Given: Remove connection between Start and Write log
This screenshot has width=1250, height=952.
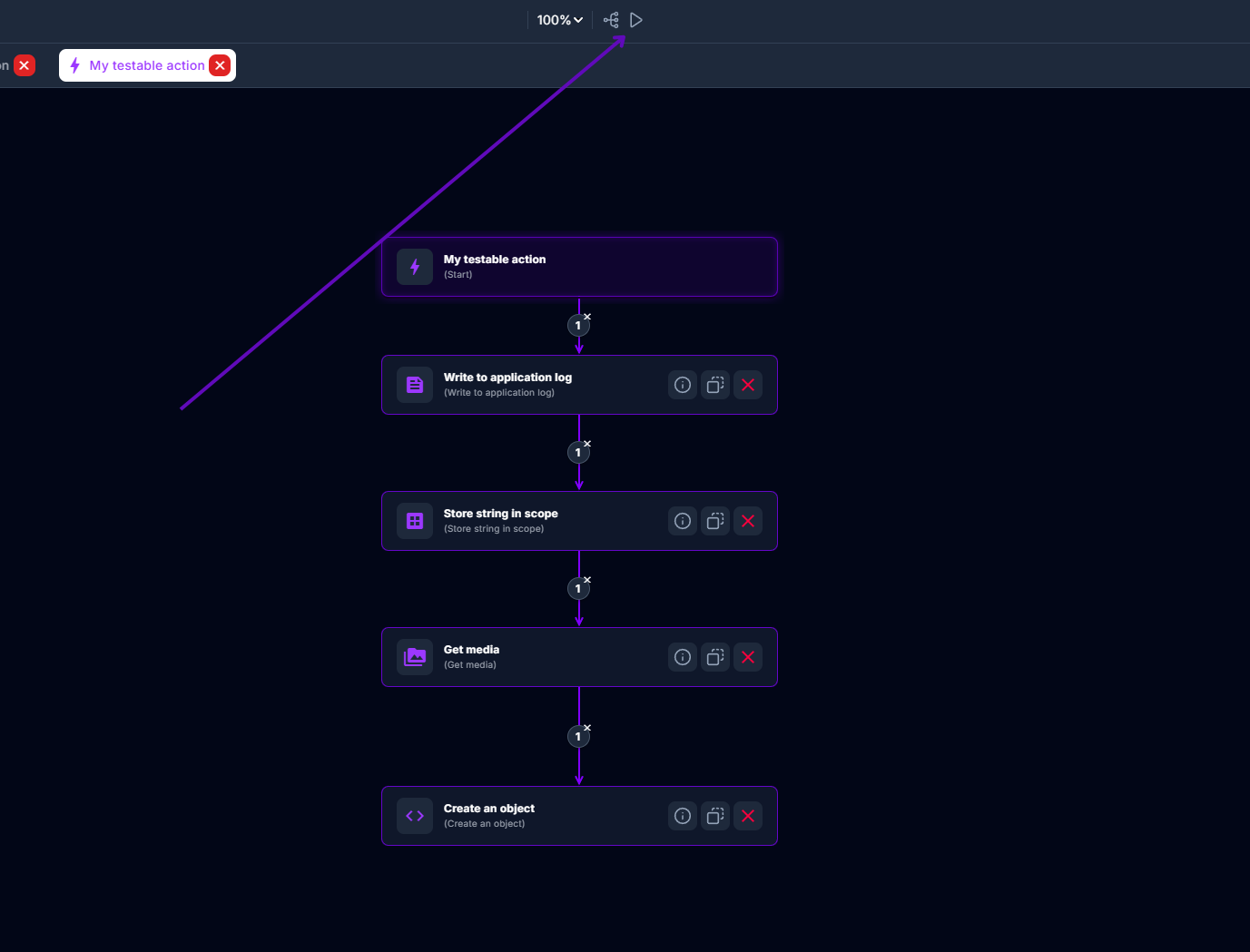Looking at the screenshot, I should (587, 317).
